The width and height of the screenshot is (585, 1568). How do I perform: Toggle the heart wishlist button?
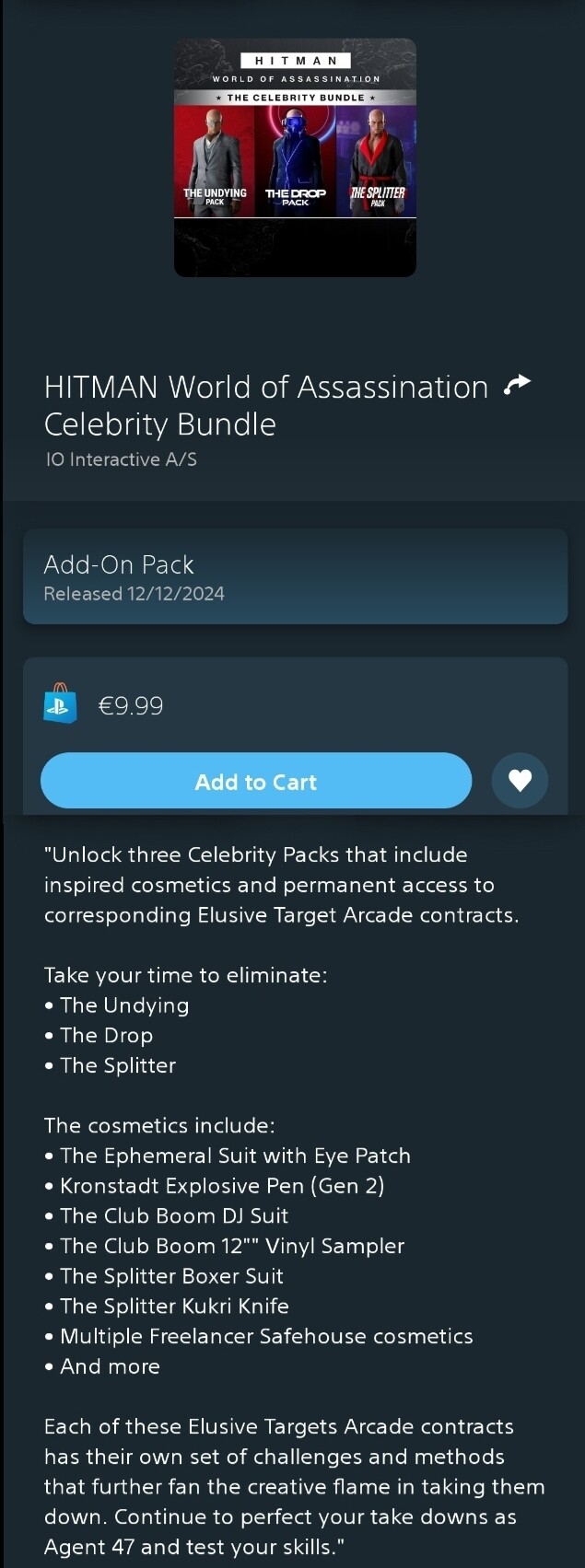coord(520,781)
